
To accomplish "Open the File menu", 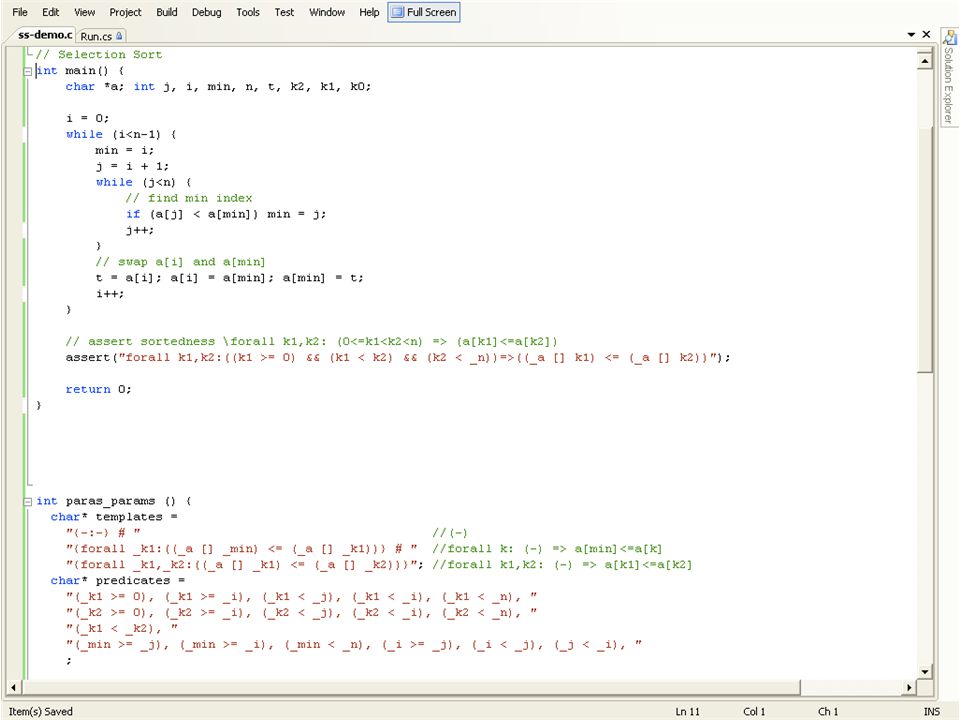I will pos(20,12).
